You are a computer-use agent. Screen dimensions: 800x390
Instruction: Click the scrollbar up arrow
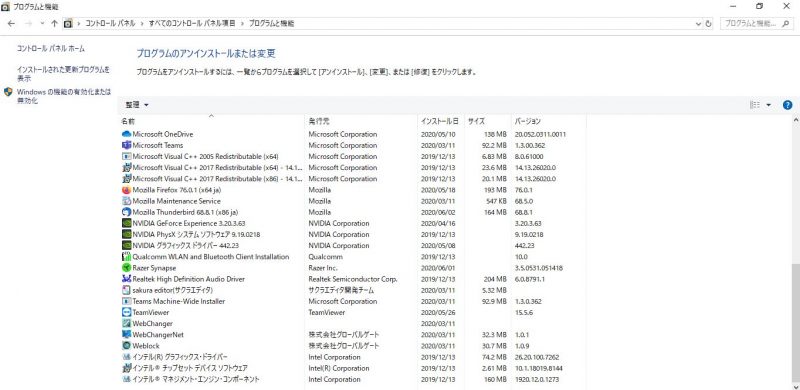click(796, 119)
